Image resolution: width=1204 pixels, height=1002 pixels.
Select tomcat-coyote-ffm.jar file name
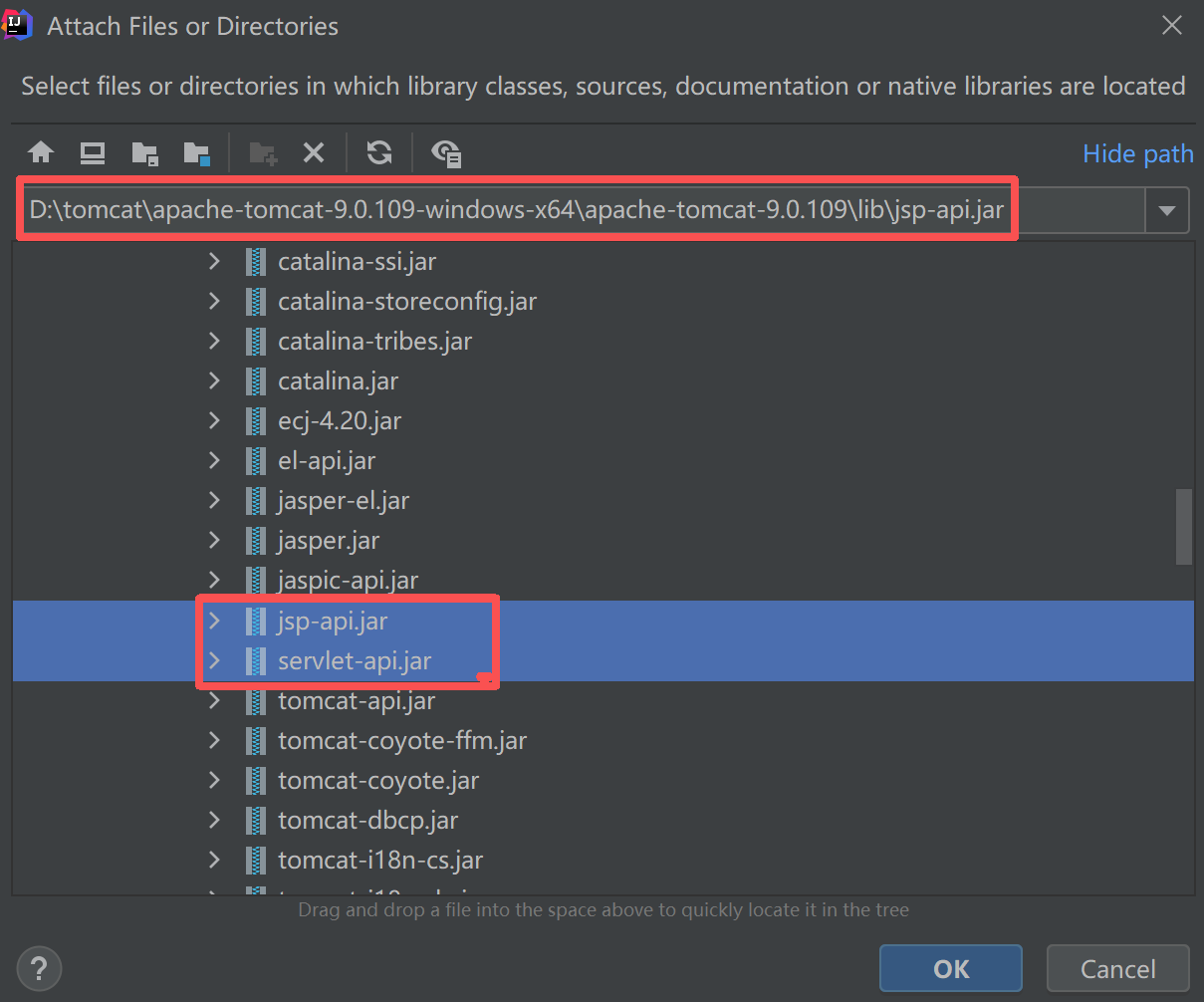click(402, 741)
